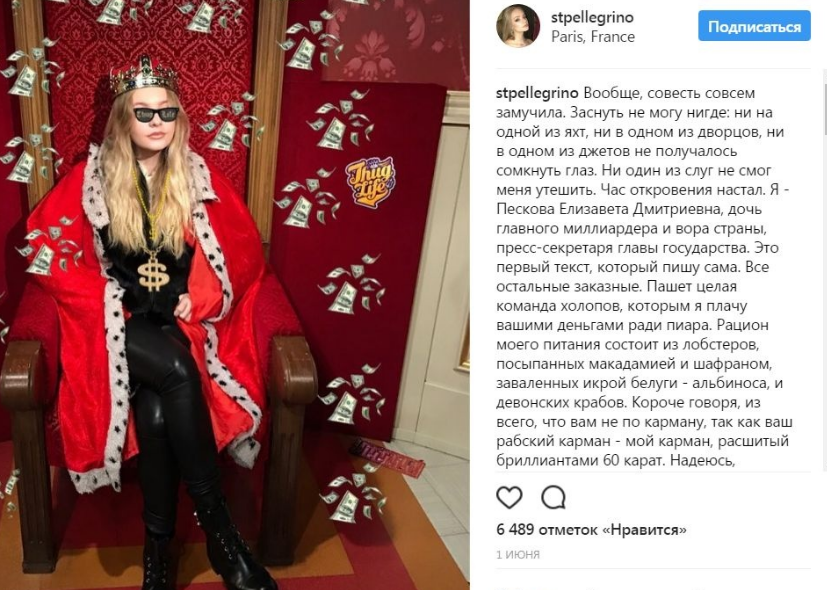
Task: Open the stpellegrino username in the header
Action: 592,17
